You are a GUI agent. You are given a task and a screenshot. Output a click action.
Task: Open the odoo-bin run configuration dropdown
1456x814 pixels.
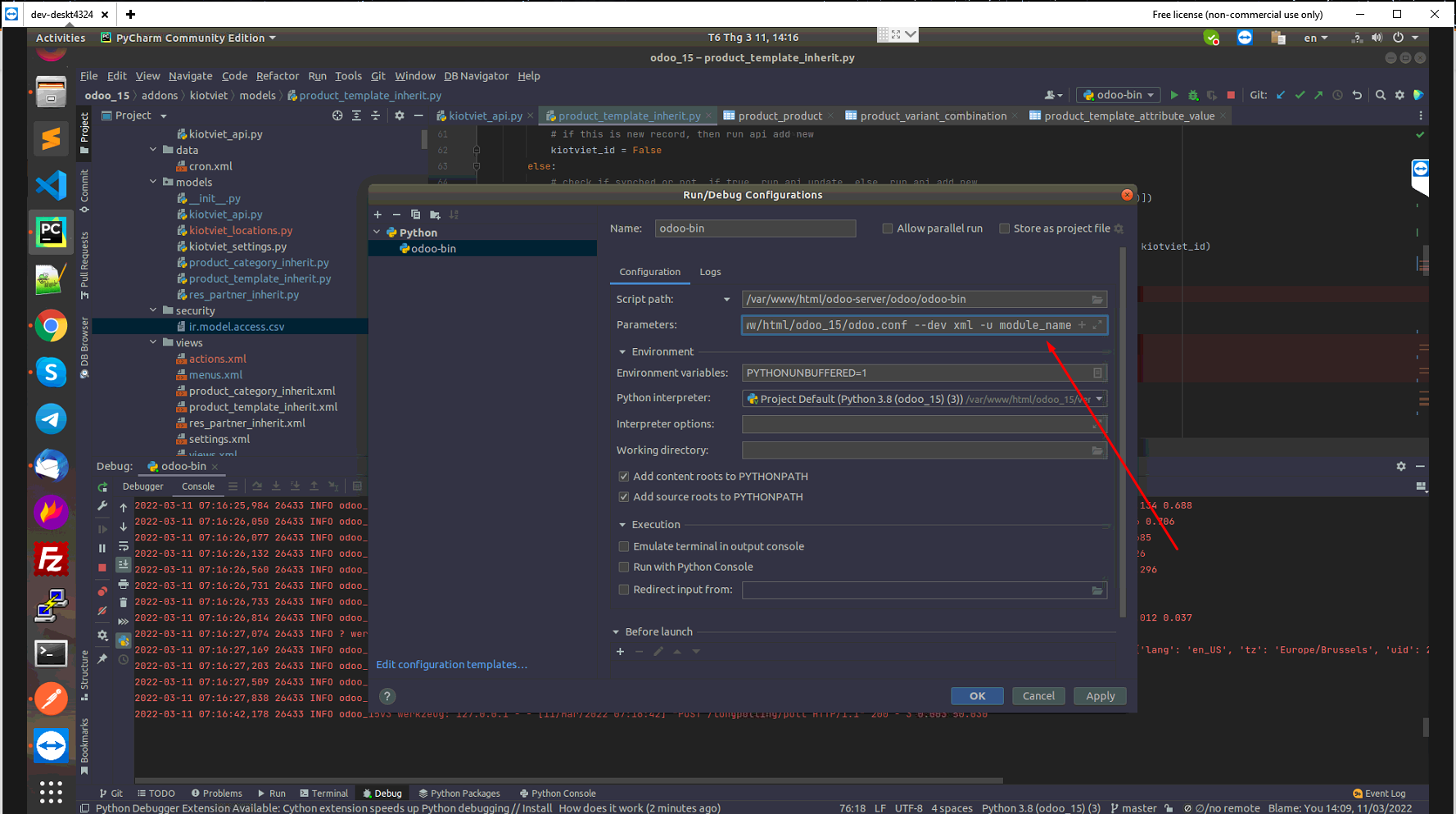tap(1119, 95)
